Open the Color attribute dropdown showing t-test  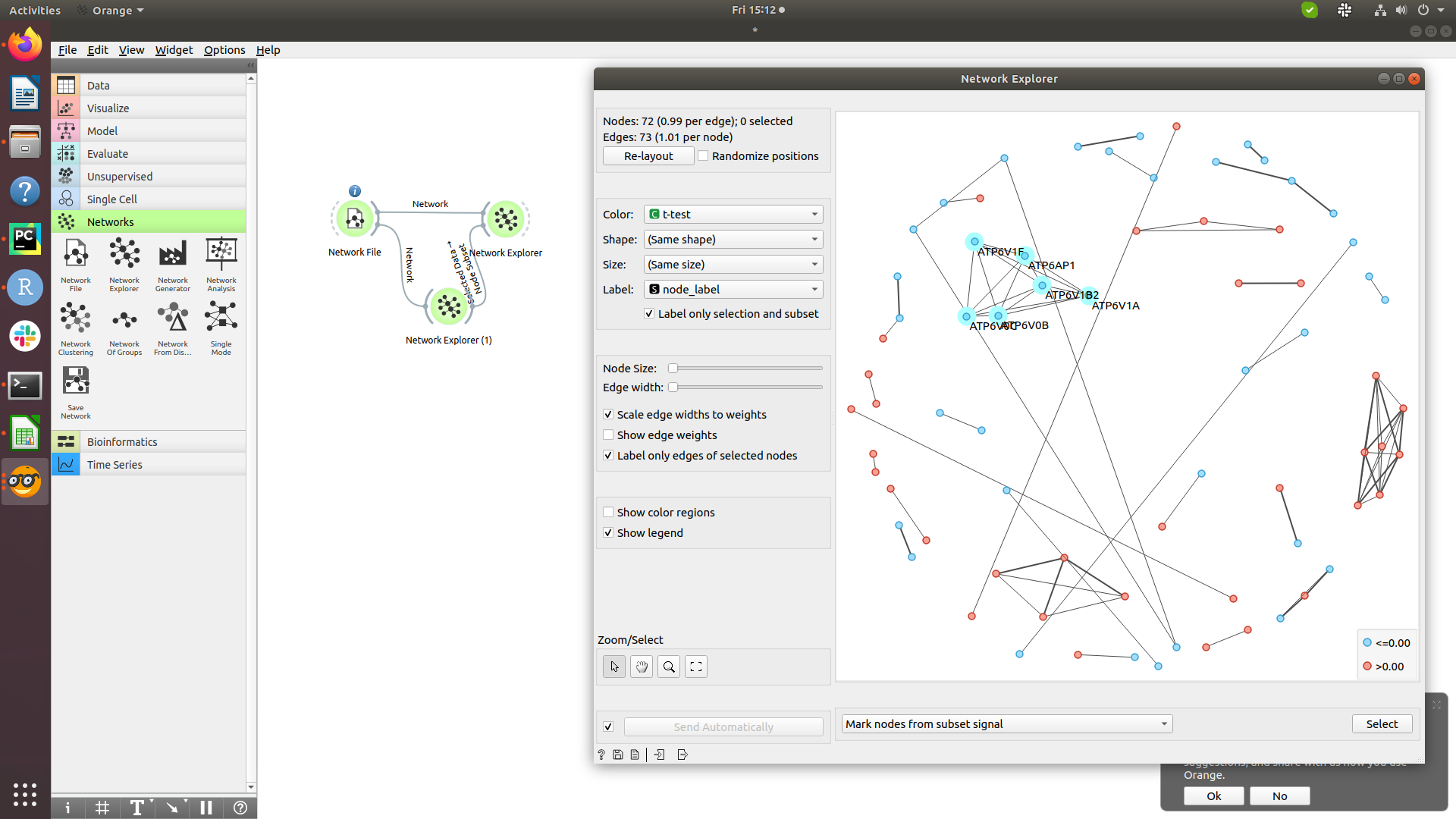pos(733,214)
